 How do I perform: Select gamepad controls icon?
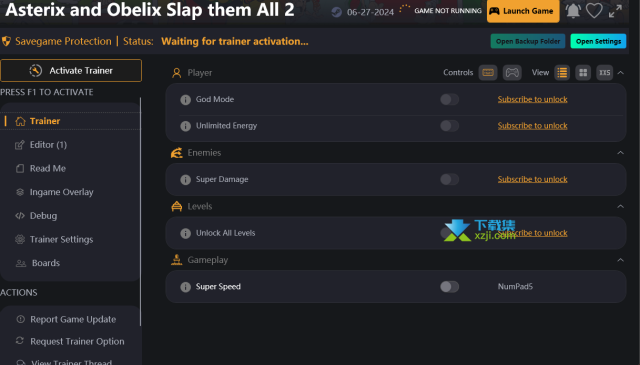tap(512, 73)
